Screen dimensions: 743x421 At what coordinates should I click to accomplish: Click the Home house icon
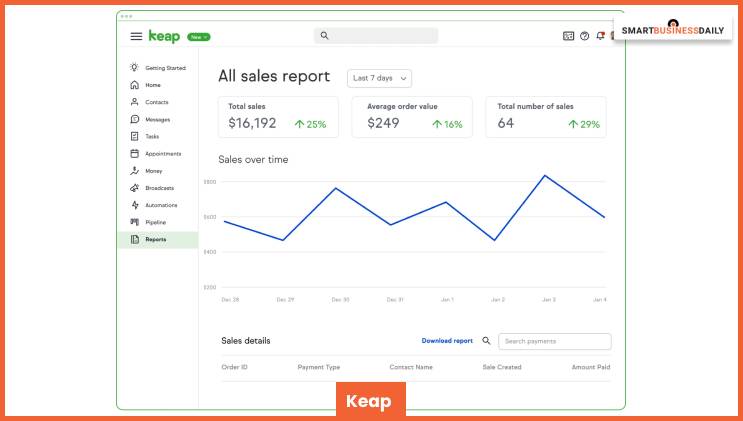pyautogui.click(x=135, y=85)
